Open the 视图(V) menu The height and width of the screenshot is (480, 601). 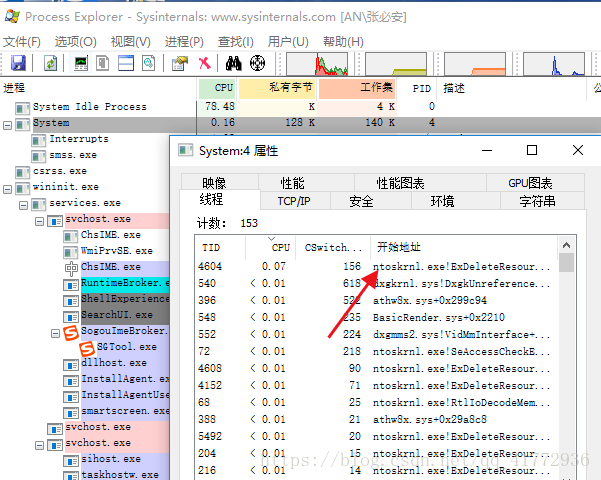tap(131, 41)
